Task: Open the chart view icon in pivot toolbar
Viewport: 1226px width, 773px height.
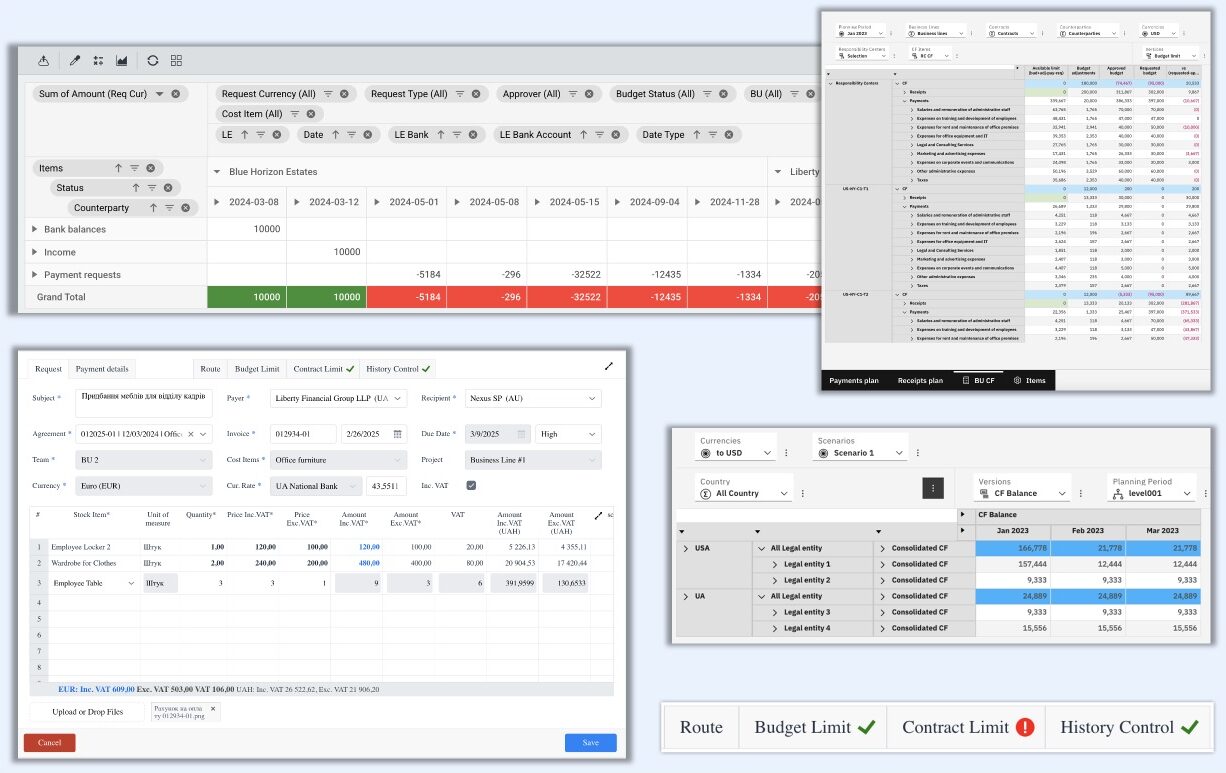Action: point(122,60)
